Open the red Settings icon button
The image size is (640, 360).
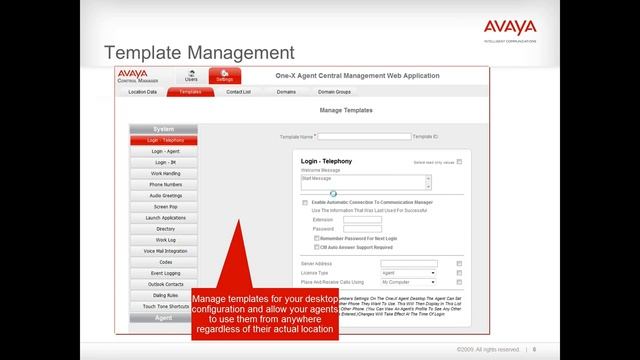tap(224, 76)
